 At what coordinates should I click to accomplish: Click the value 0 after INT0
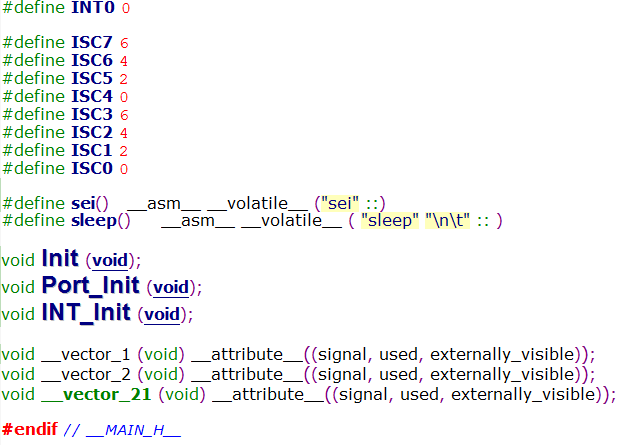126,8
